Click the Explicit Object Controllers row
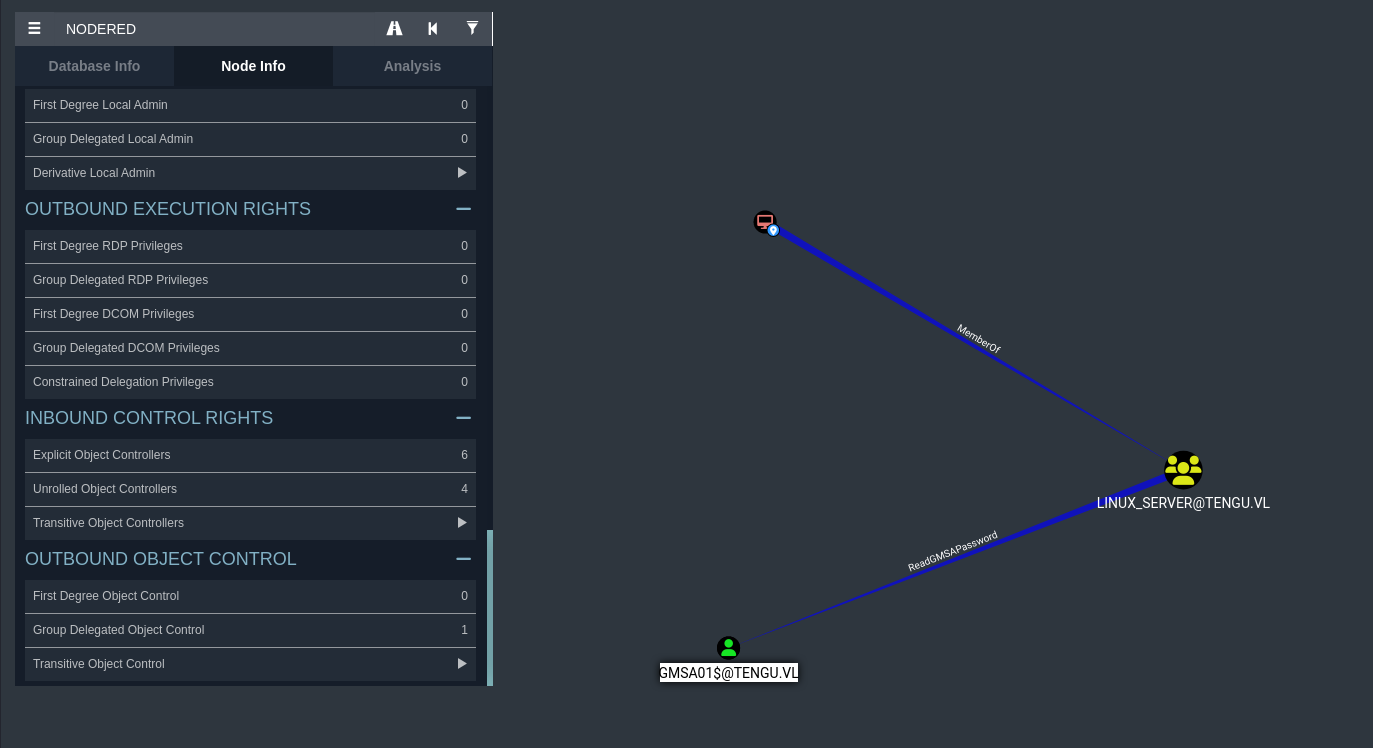This screenshot has width=1373, height=748. pyautogui.click(x=250, y=455)
